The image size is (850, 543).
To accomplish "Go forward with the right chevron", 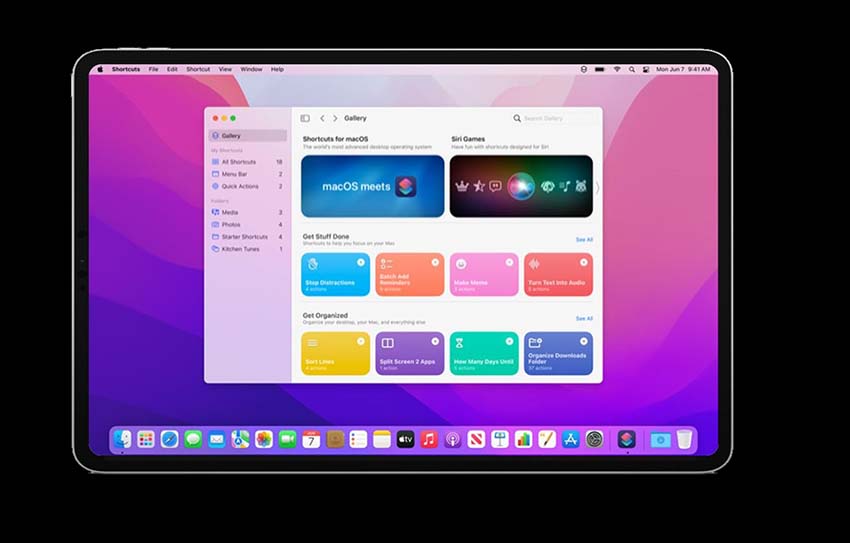I will (x=335, y=118).
